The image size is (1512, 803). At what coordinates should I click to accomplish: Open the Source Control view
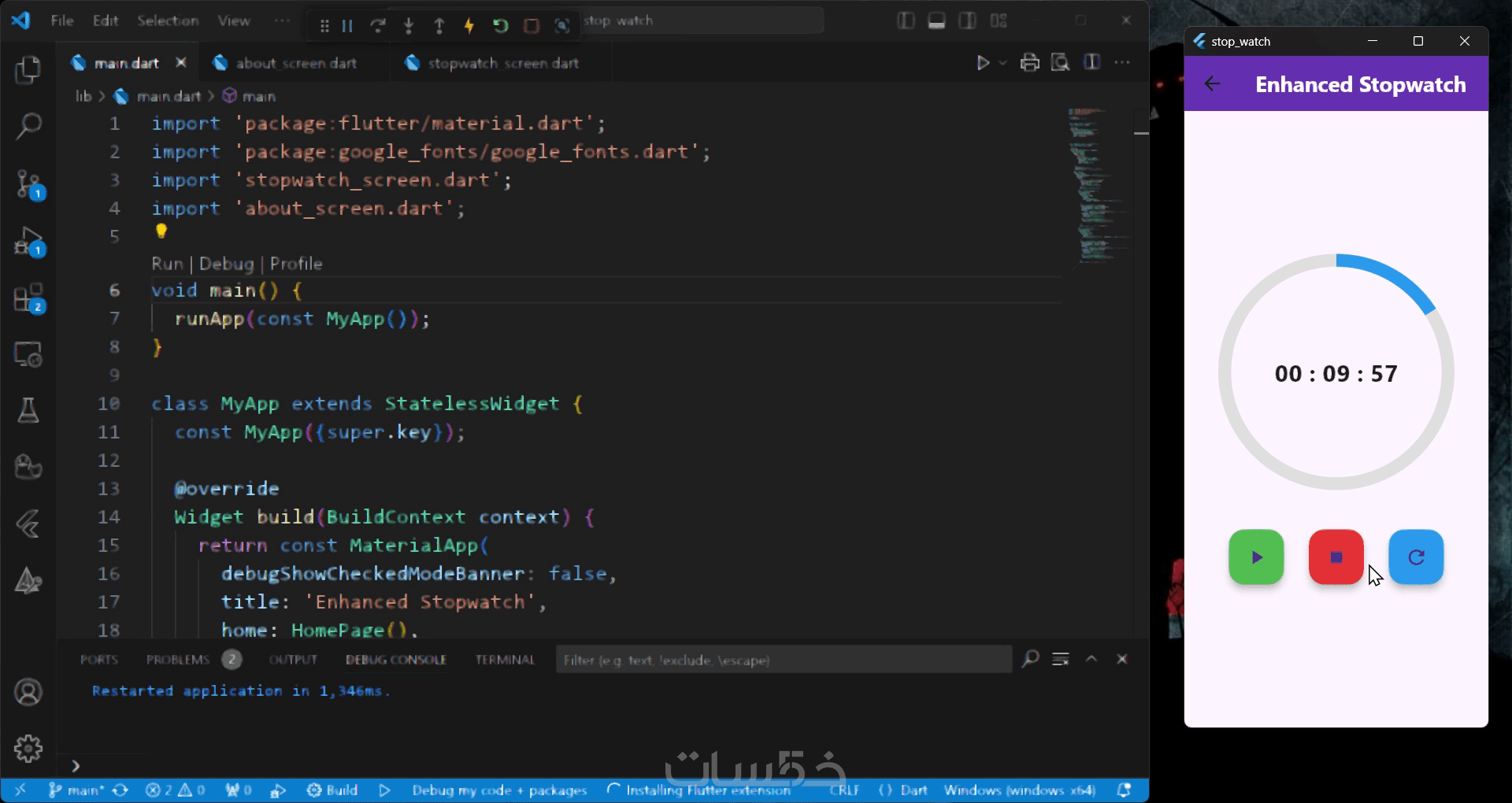pos(29,184)
